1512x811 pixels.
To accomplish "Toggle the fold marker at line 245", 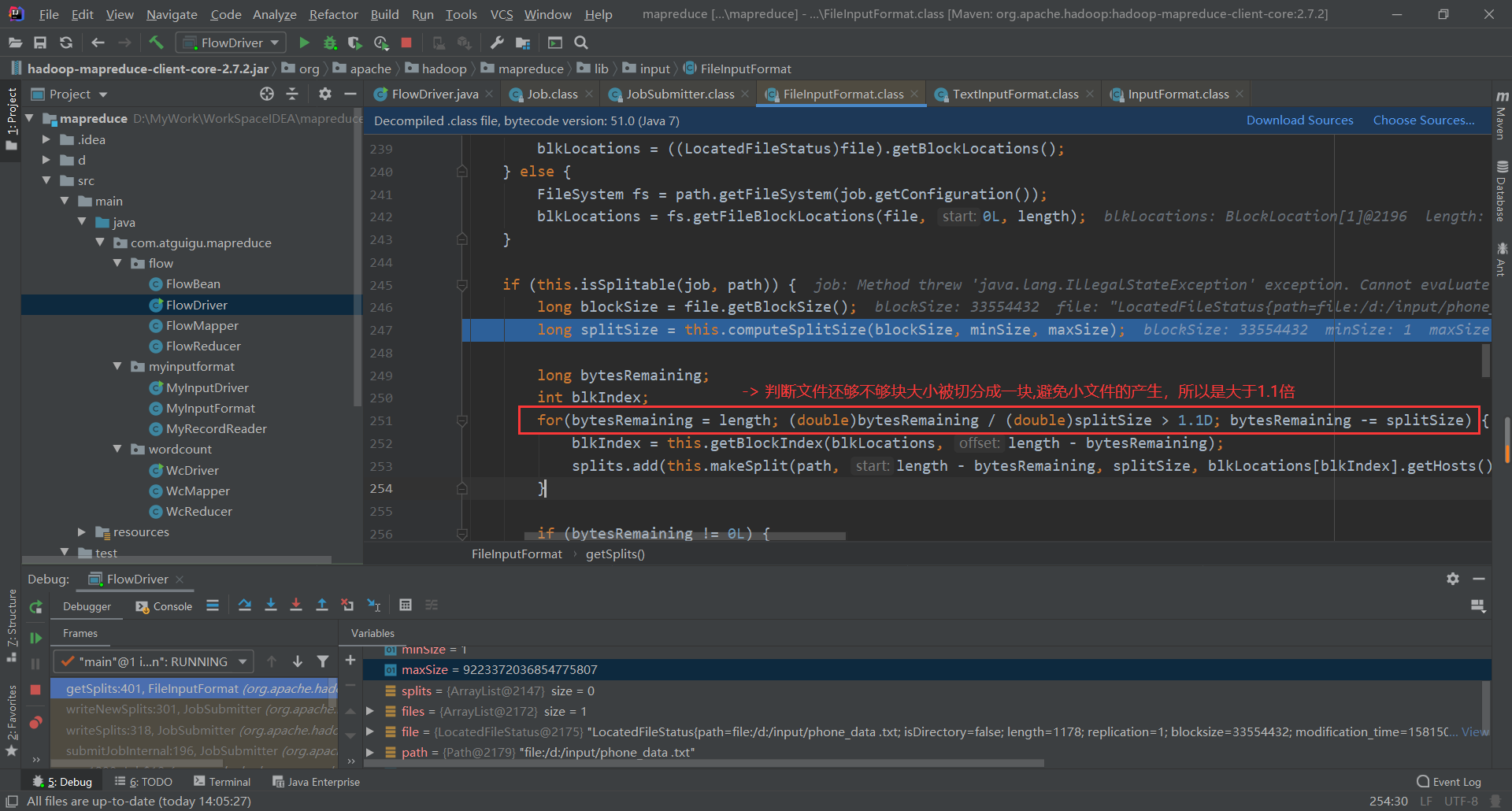I will coord(462,285).
